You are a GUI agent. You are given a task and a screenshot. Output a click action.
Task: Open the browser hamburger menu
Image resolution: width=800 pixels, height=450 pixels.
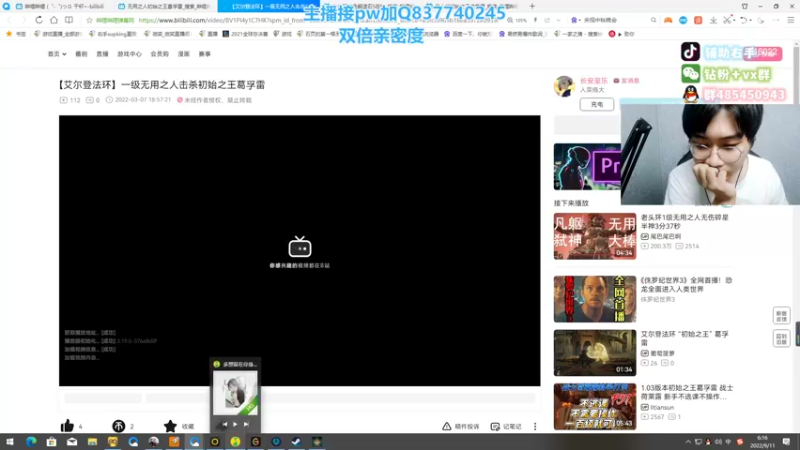click(x=790, y=20)
